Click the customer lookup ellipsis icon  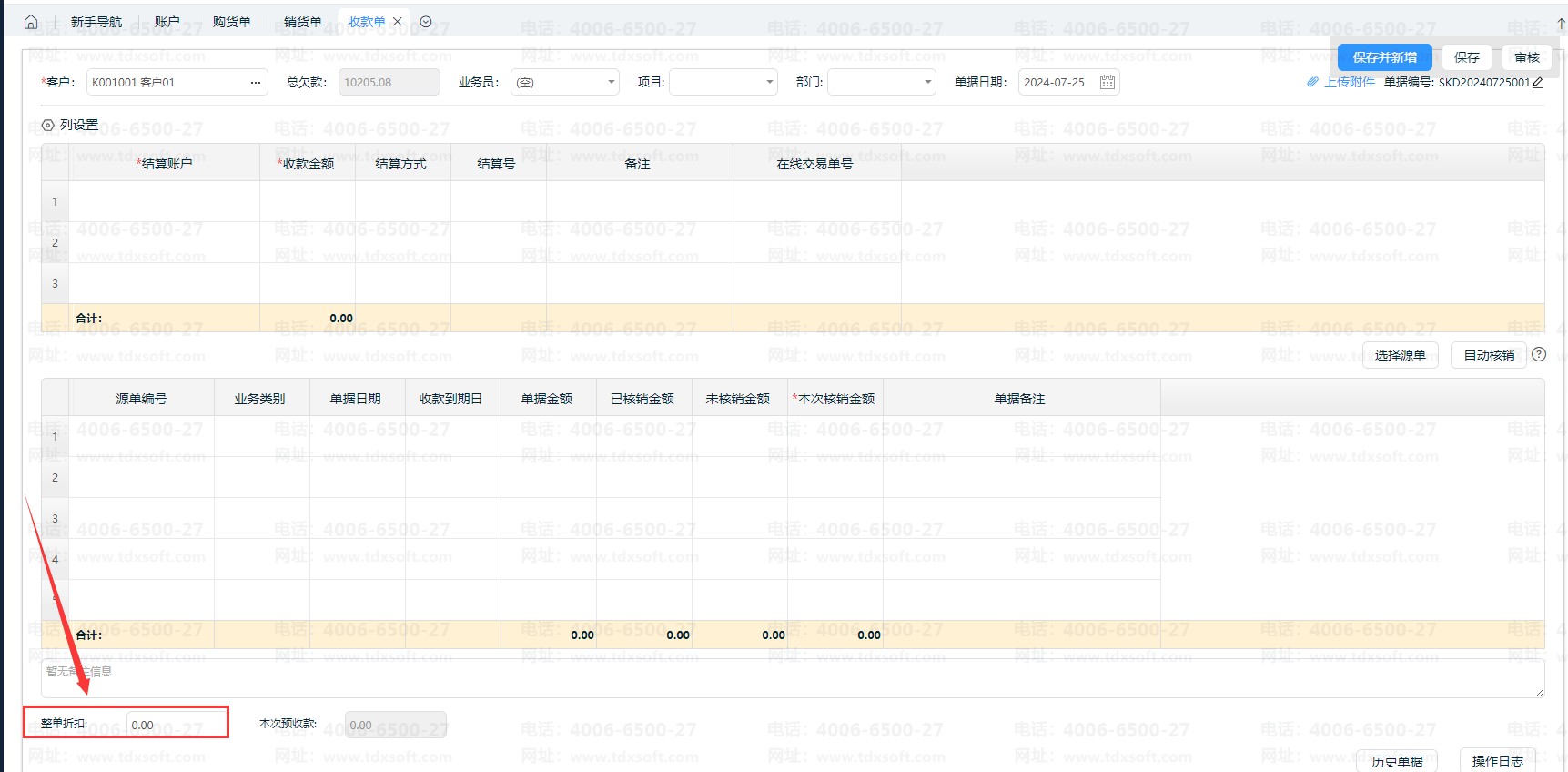(256, 83)
